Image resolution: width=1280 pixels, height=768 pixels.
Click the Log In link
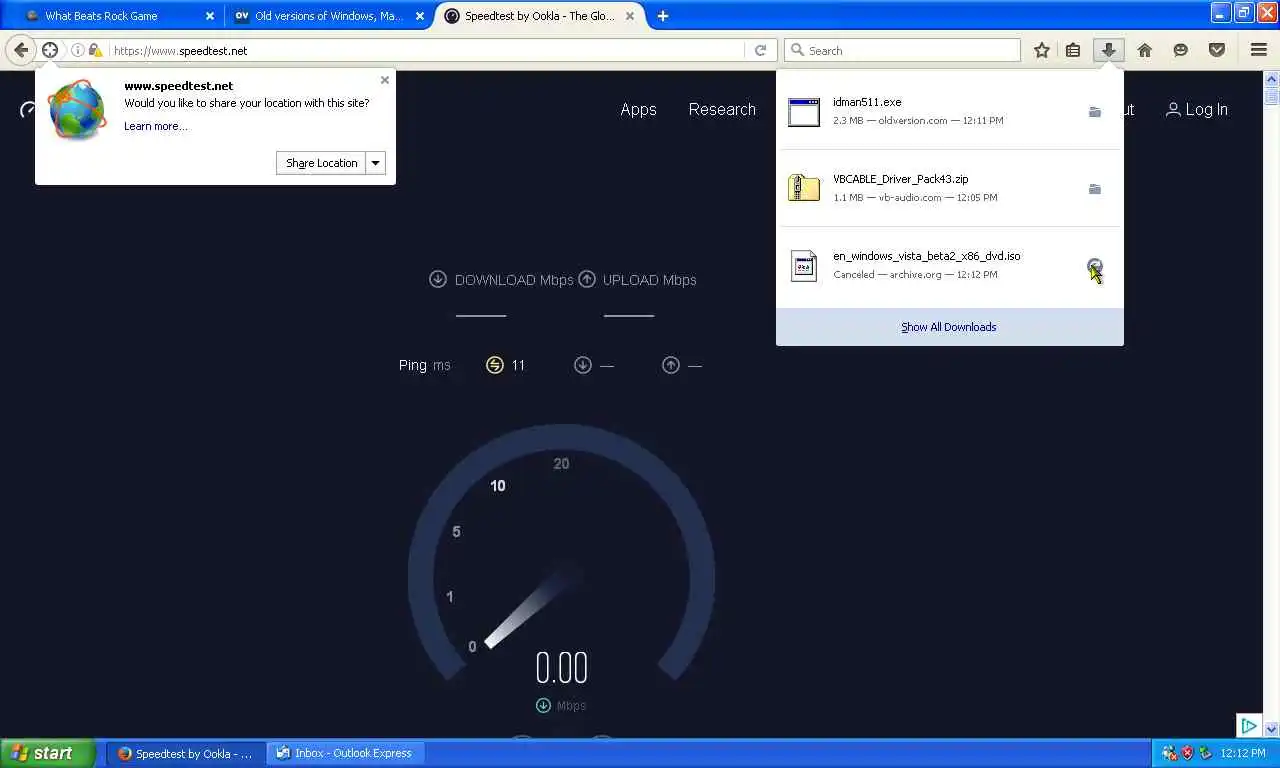[1197, 110]
